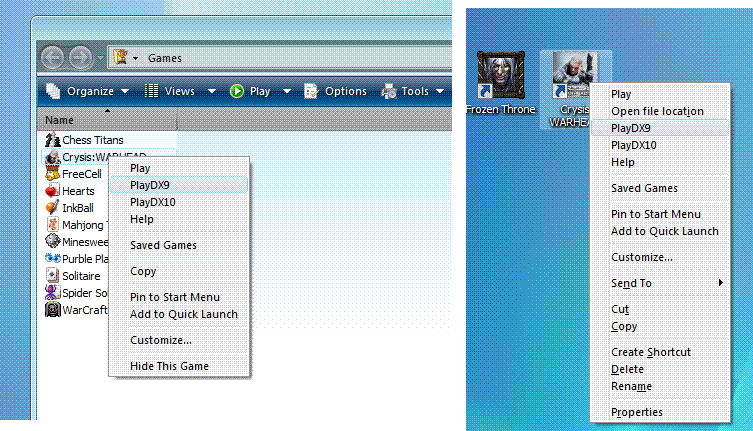Image resolution: width=753 pixels, height=431 pixels.
Task: Click the Back navigation arrow in Games window
Action: [52, 58]
